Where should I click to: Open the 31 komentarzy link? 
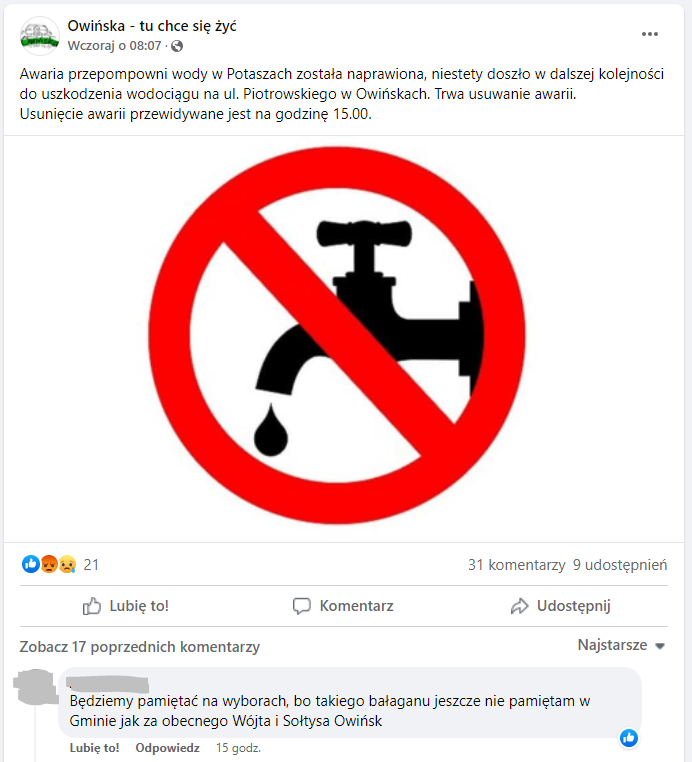tap(517, 565)
